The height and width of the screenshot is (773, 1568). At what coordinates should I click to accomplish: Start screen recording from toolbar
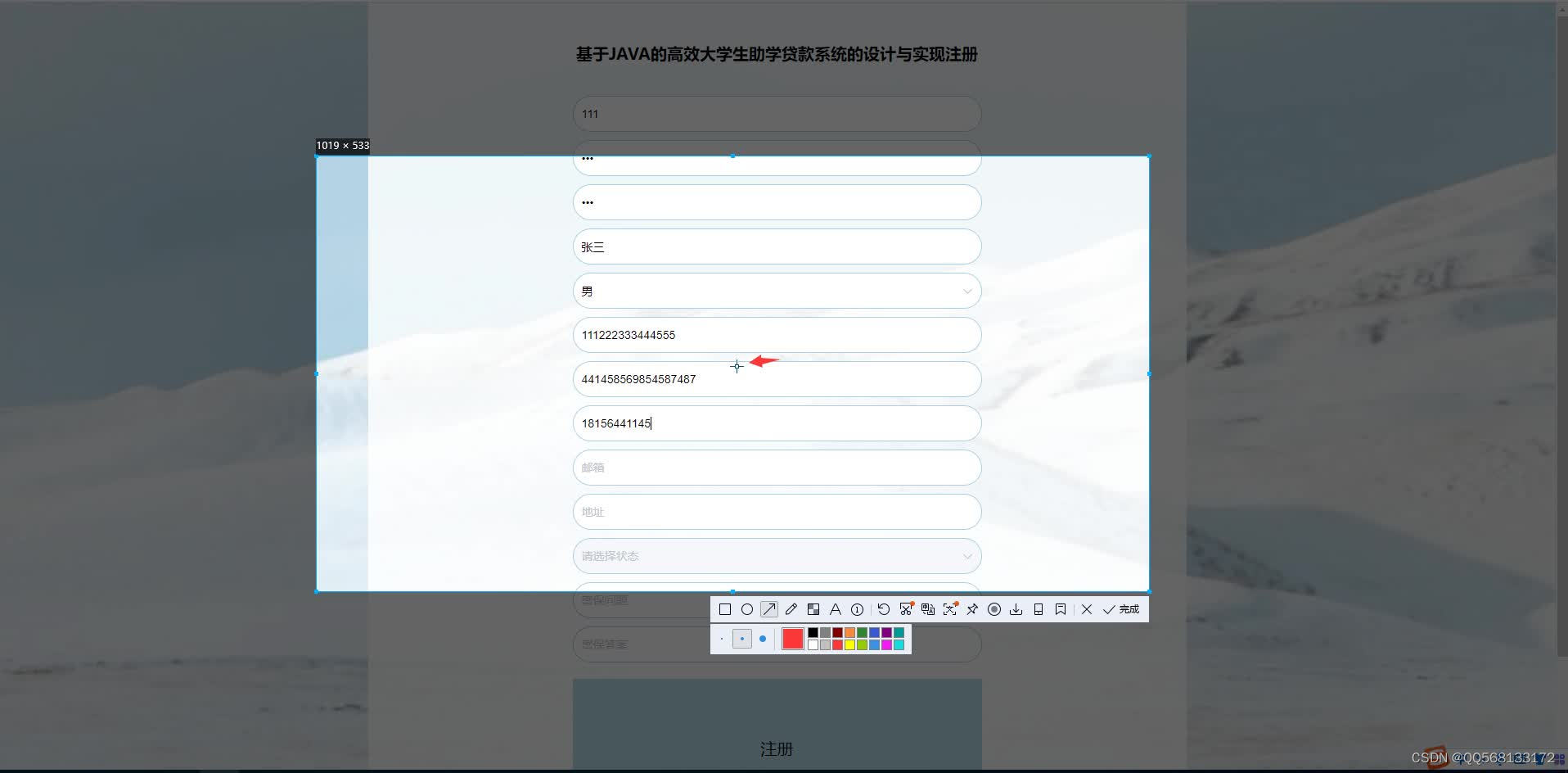point(994,609)
